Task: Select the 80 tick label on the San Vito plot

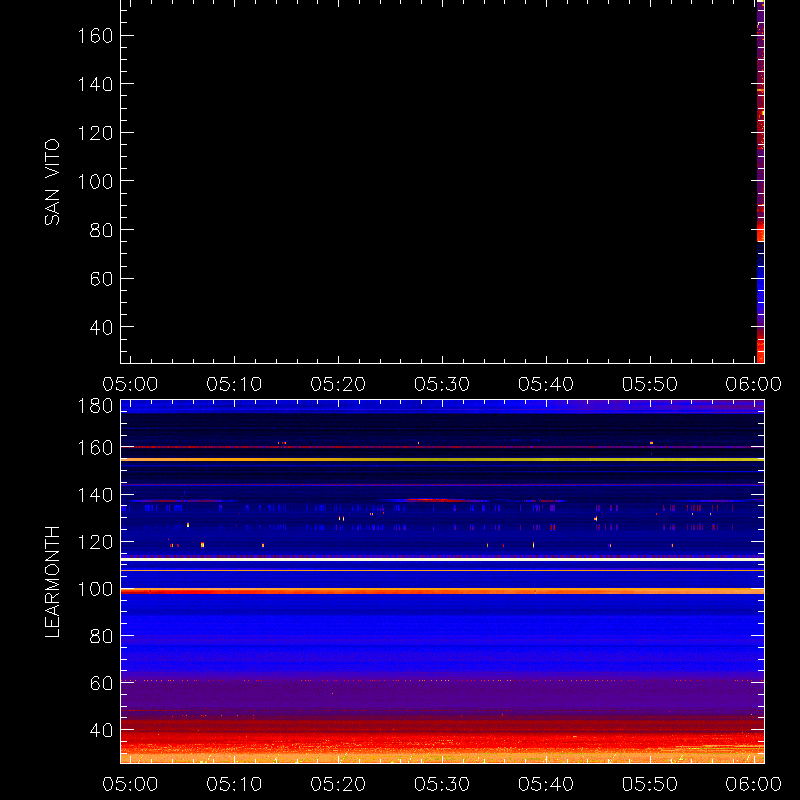Action: pos(101,230)
